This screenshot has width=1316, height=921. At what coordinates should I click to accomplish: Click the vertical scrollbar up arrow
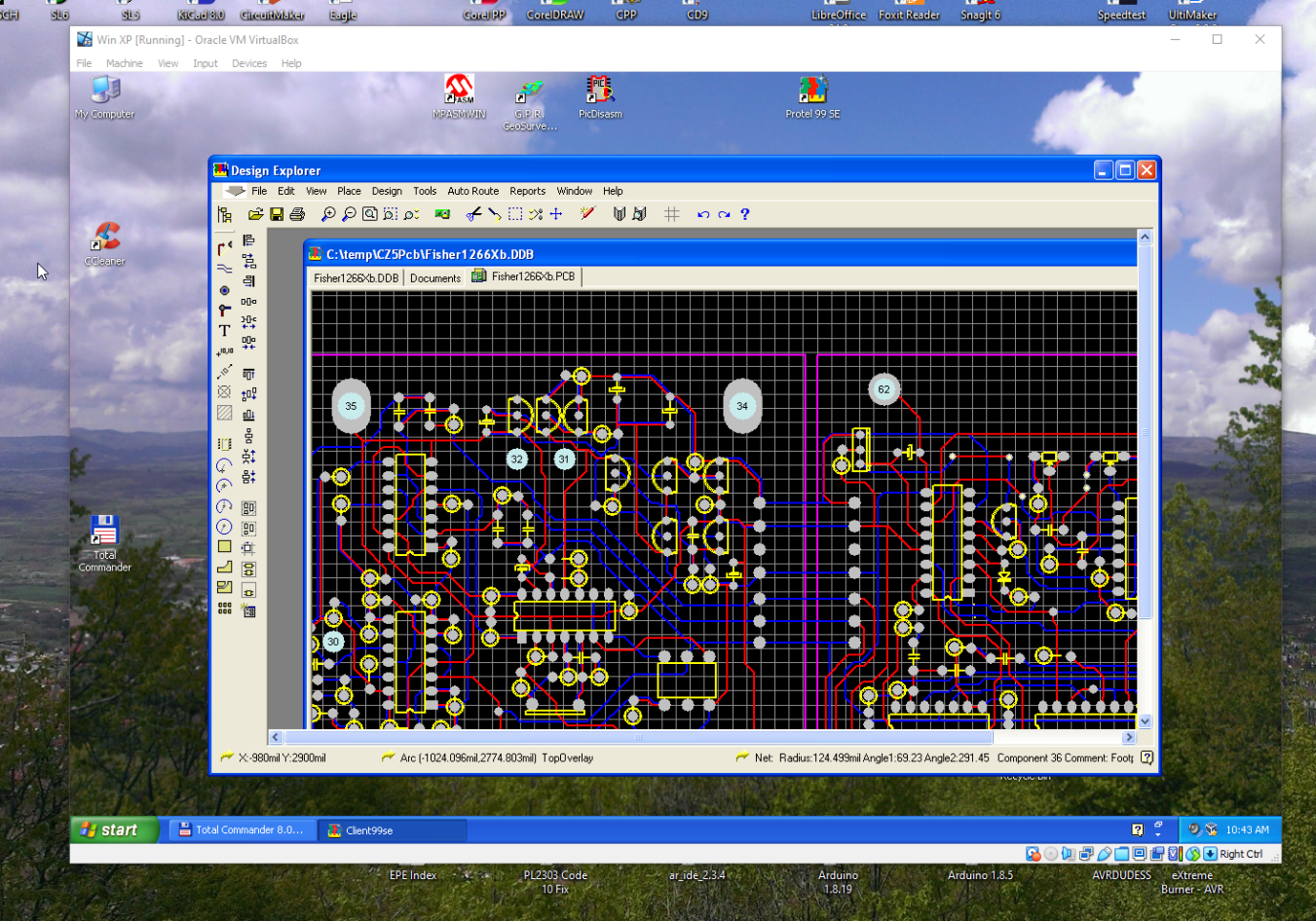(1145, 237)
